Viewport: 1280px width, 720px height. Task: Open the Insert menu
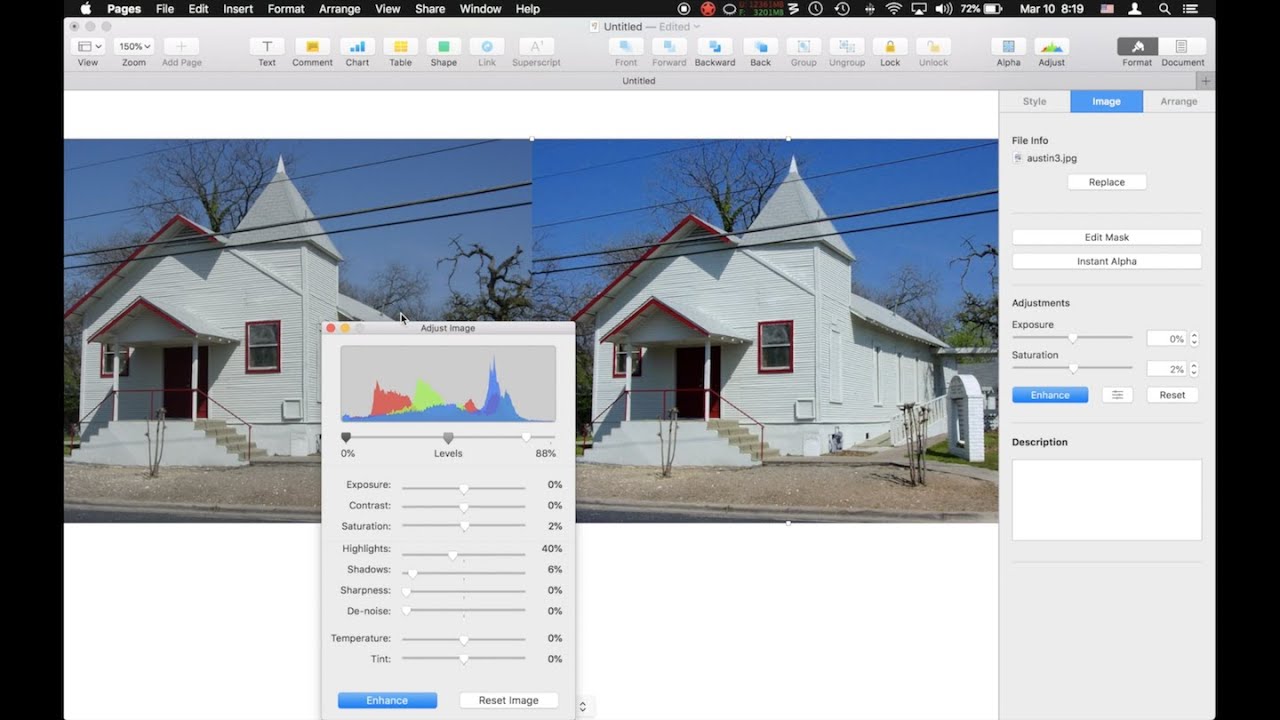coord(238,9)
